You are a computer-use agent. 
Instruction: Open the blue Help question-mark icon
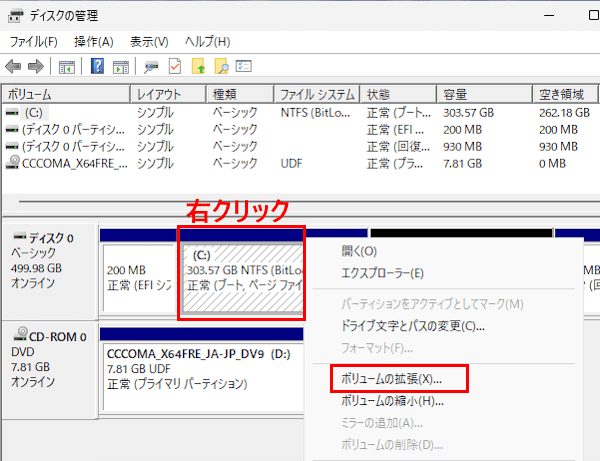coord(97,66)
